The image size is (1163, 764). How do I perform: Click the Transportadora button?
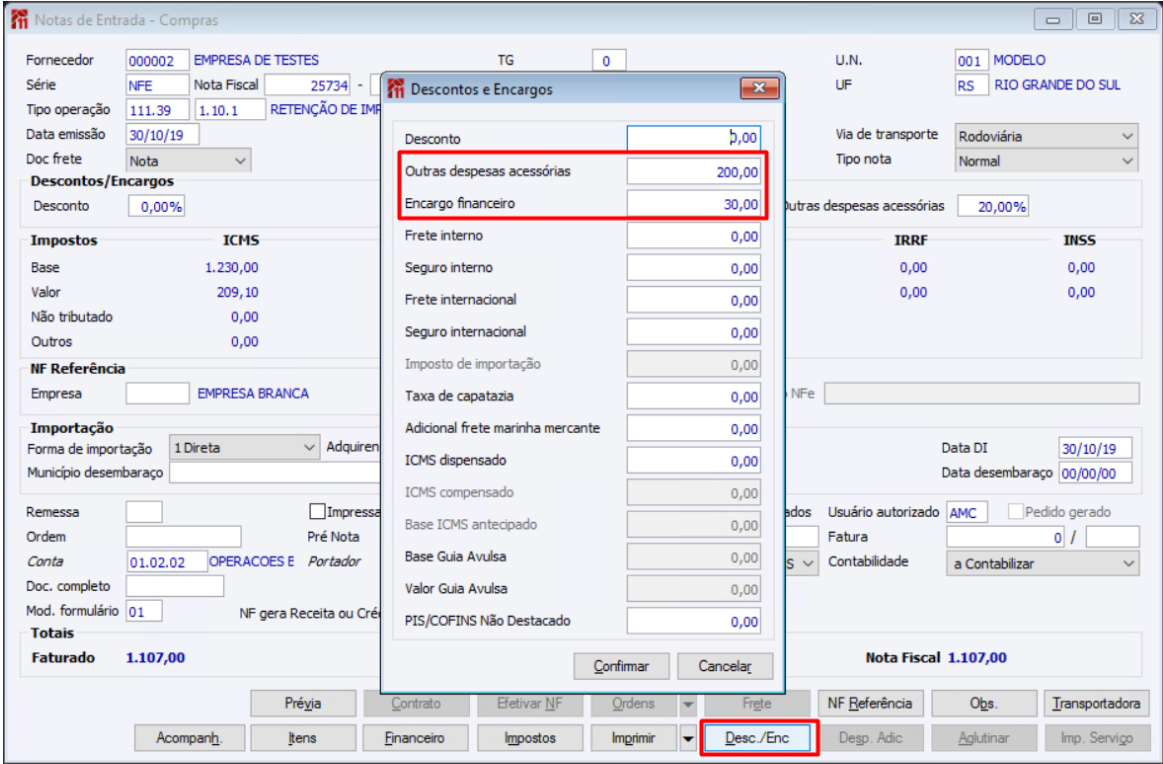(x=1096, y=704)
